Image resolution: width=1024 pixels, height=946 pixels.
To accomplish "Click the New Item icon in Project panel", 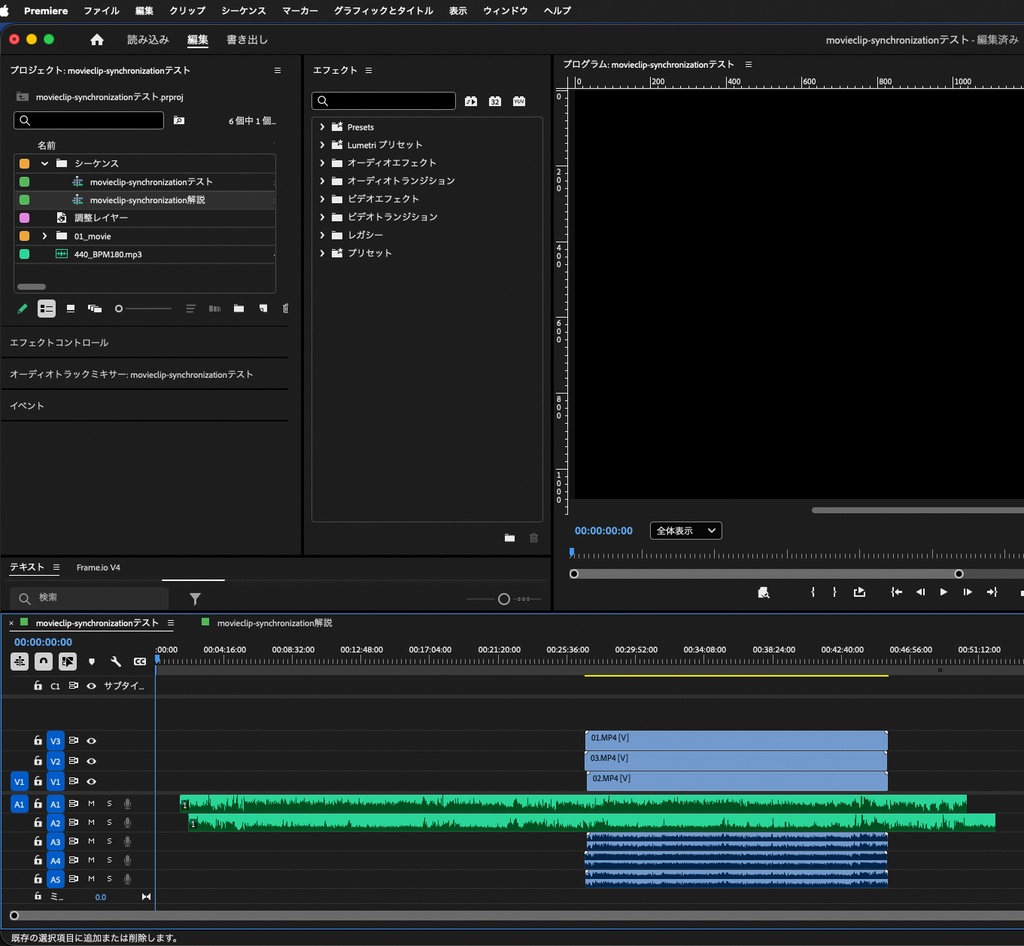I will click(263, 309).
